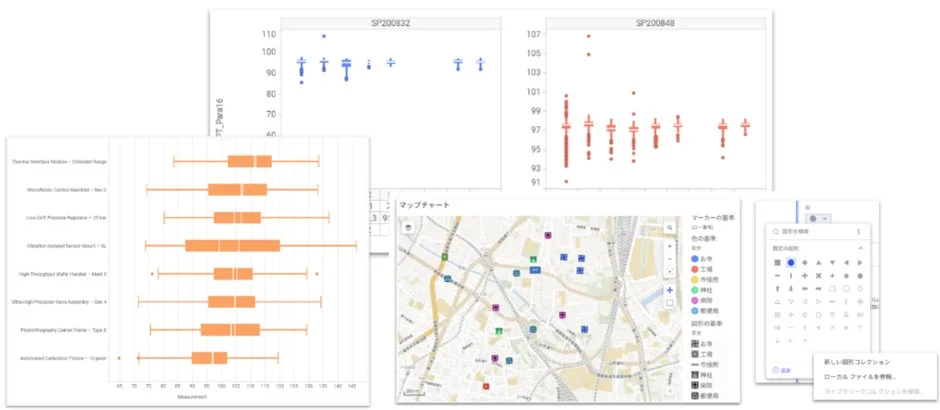Screen dimensions: 940x410
Task: Click the three-dot menu in shape search
Action: point(858,232)
